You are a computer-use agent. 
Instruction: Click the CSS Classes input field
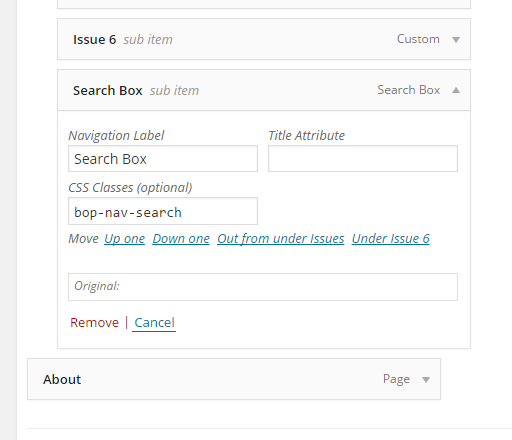[x=163, y=211]
